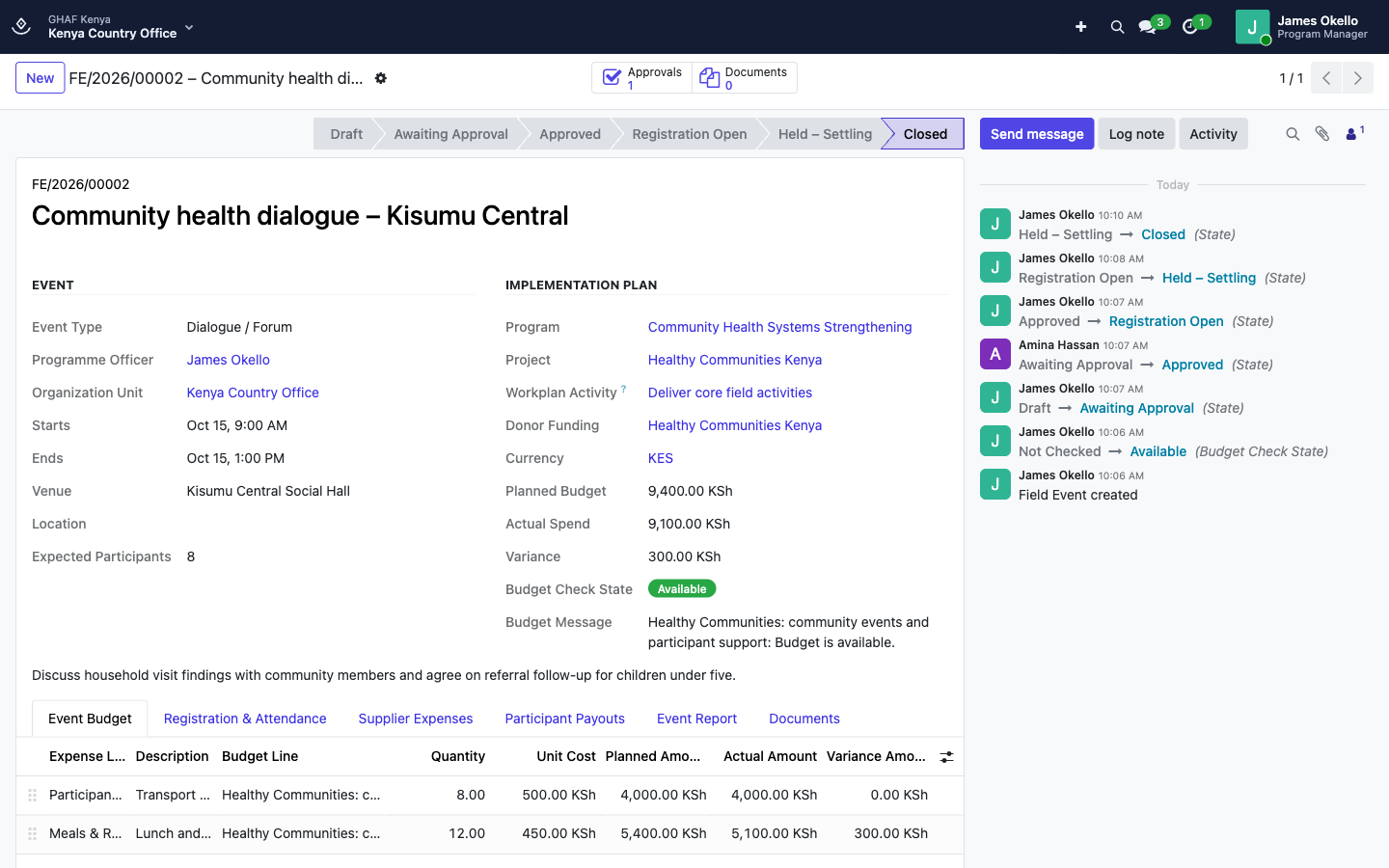Open the KES currency link

(x=661, y=458)
